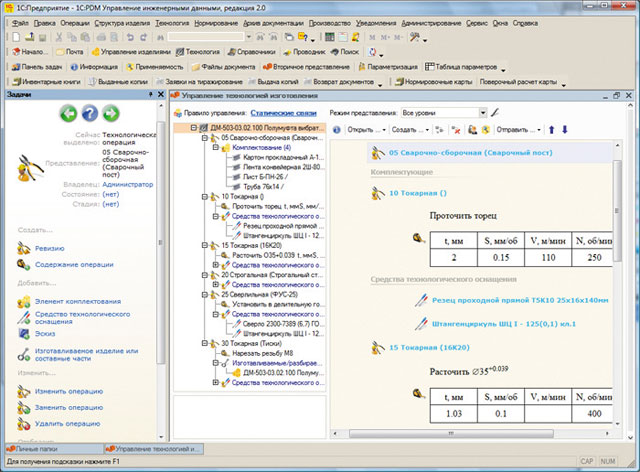The height and width of the screenshot is (472, 640).
Task: Click the green forward arrow in Задачи panel
Action: [x=111, y=113]
